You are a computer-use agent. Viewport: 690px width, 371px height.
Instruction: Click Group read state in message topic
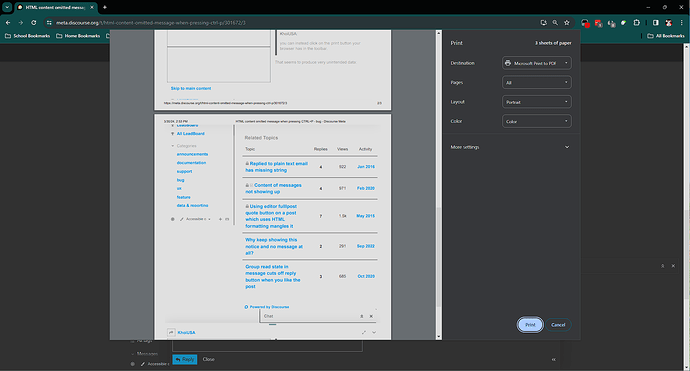tap(273, 276)
